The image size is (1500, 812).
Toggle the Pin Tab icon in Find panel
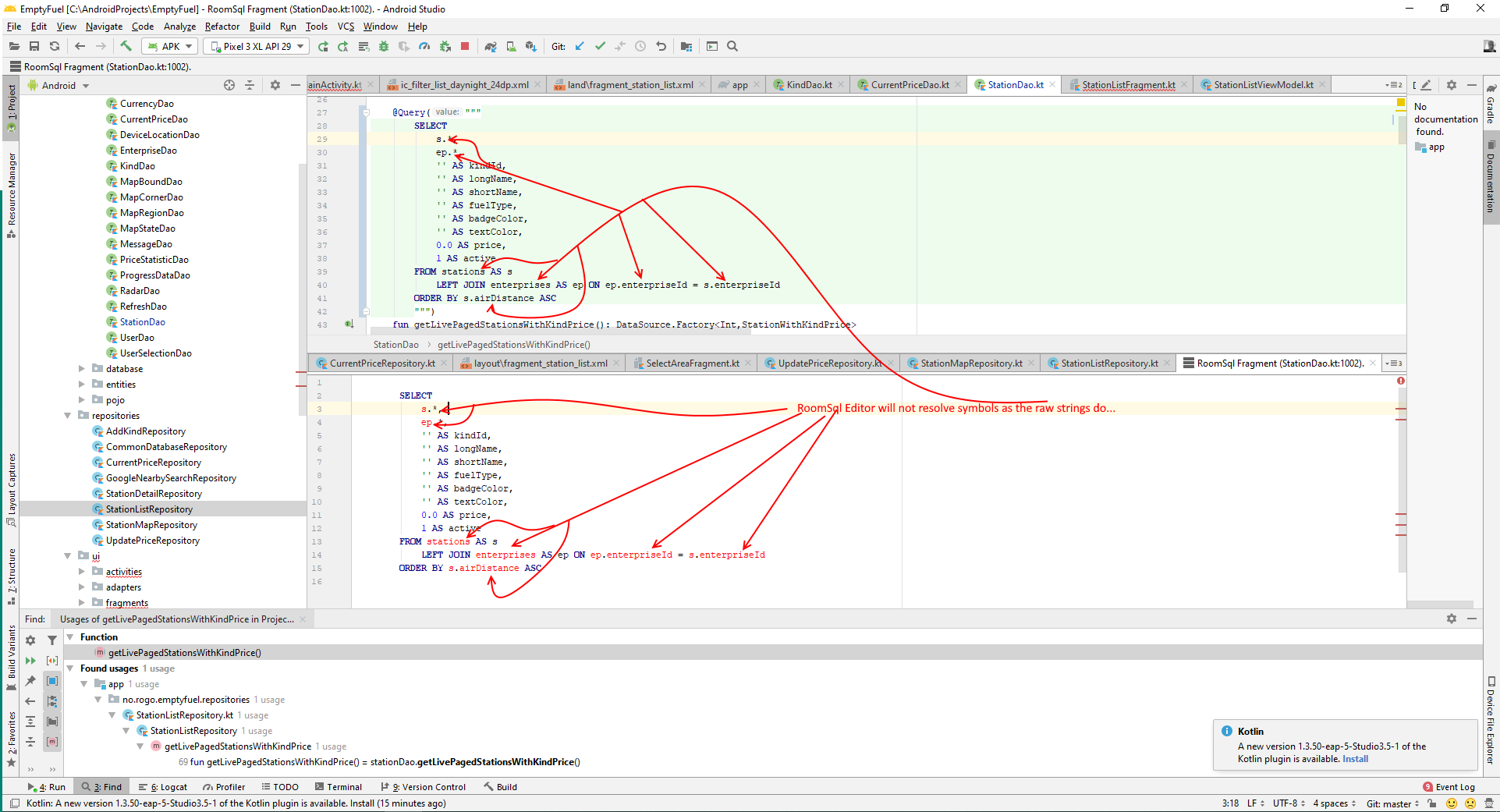[30, 681]
